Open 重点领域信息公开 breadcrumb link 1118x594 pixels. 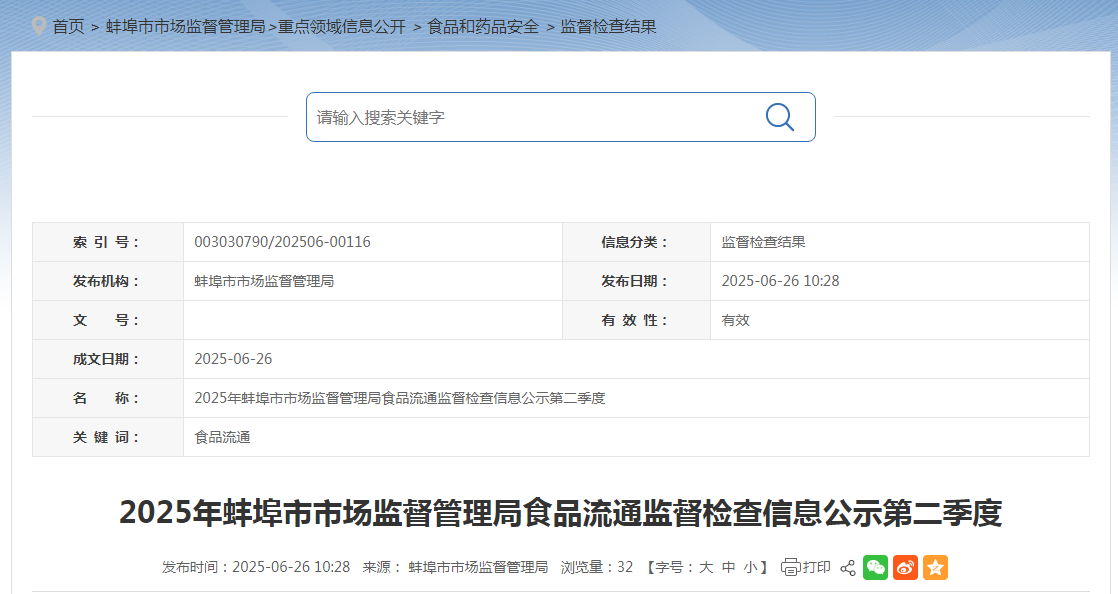(x=342, y=27)
